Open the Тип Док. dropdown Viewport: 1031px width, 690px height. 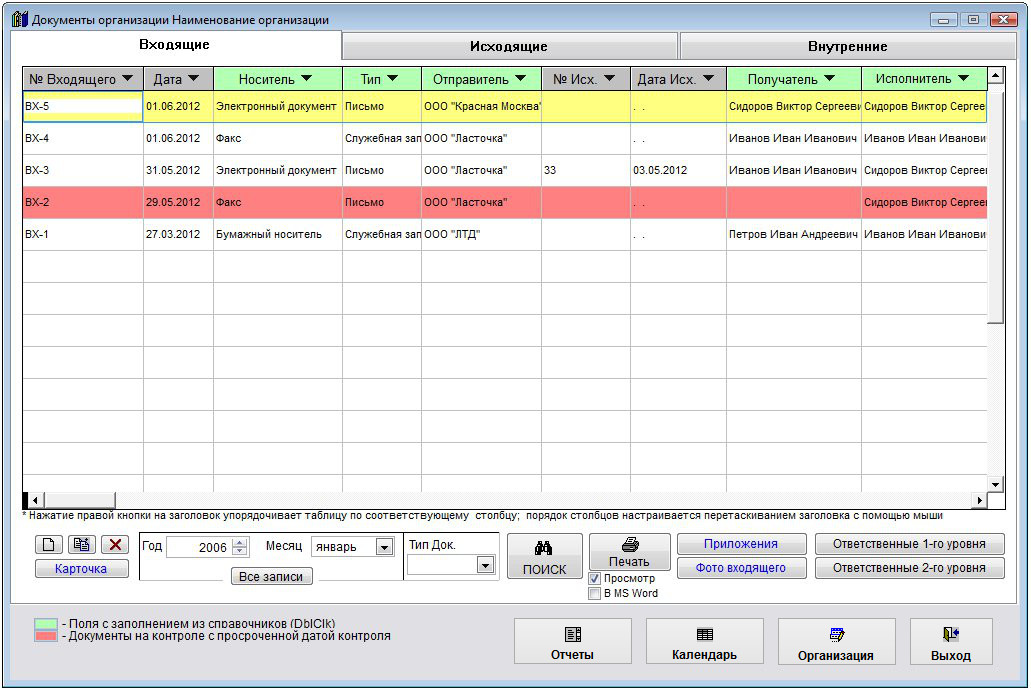coord(485,565)
